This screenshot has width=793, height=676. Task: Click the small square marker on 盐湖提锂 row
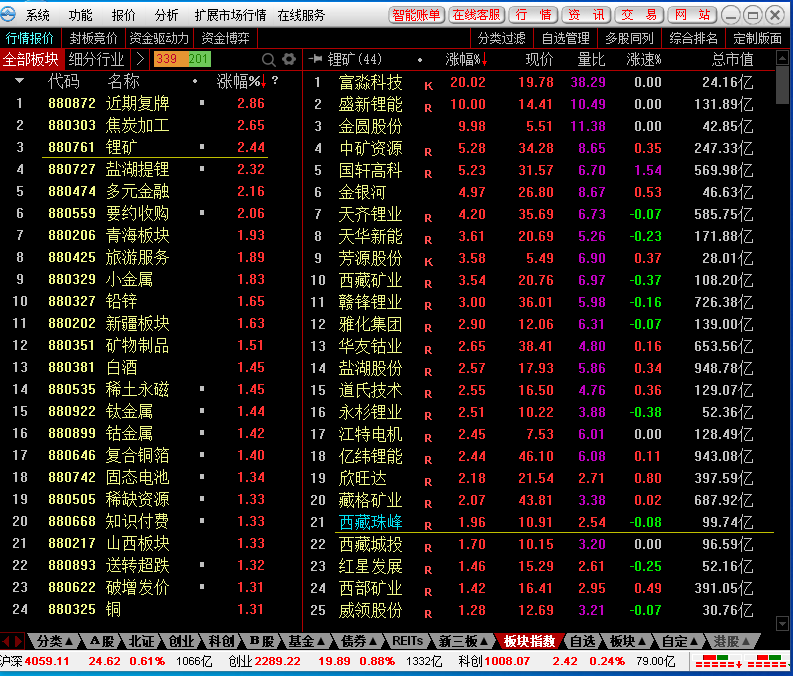(x=202, y=168)
